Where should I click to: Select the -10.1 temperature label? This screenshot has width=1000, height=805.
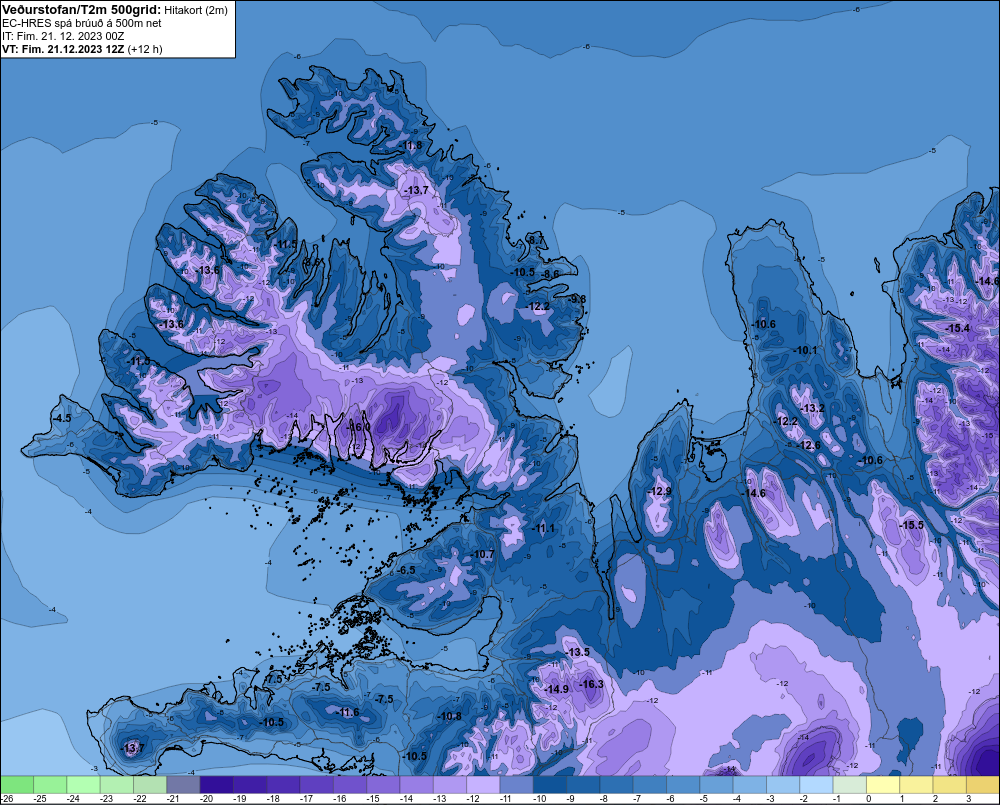[x=805, y=350]
